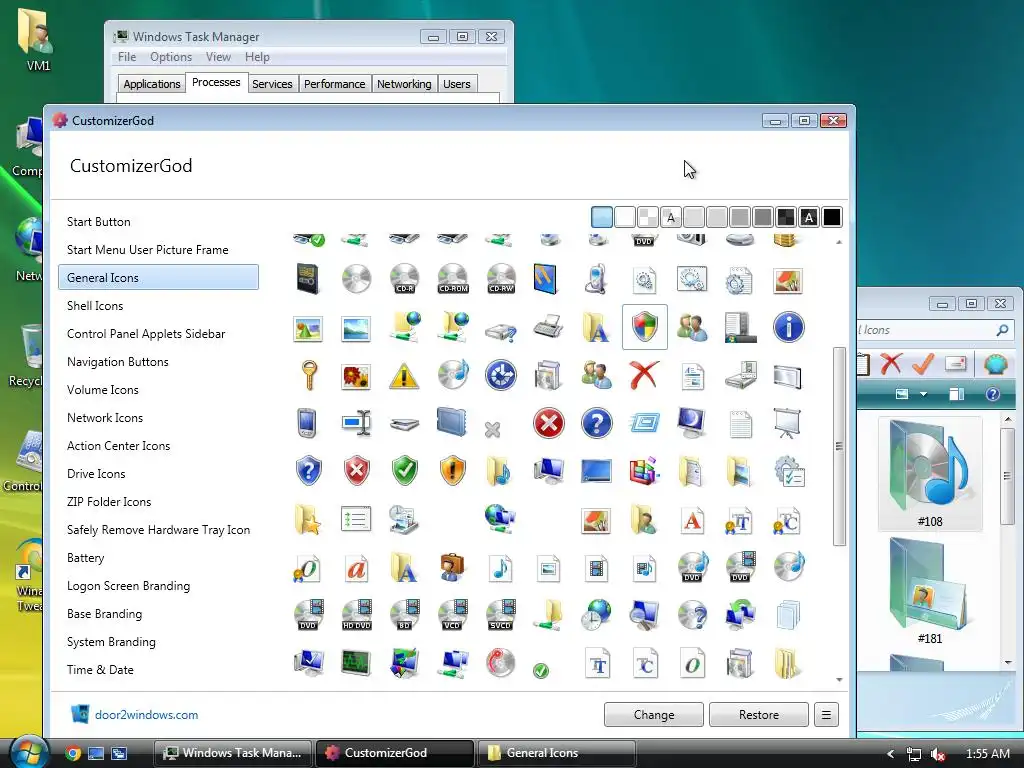Click the Change button
Viewport: 1024px width, 768px height.
[654, 714]
